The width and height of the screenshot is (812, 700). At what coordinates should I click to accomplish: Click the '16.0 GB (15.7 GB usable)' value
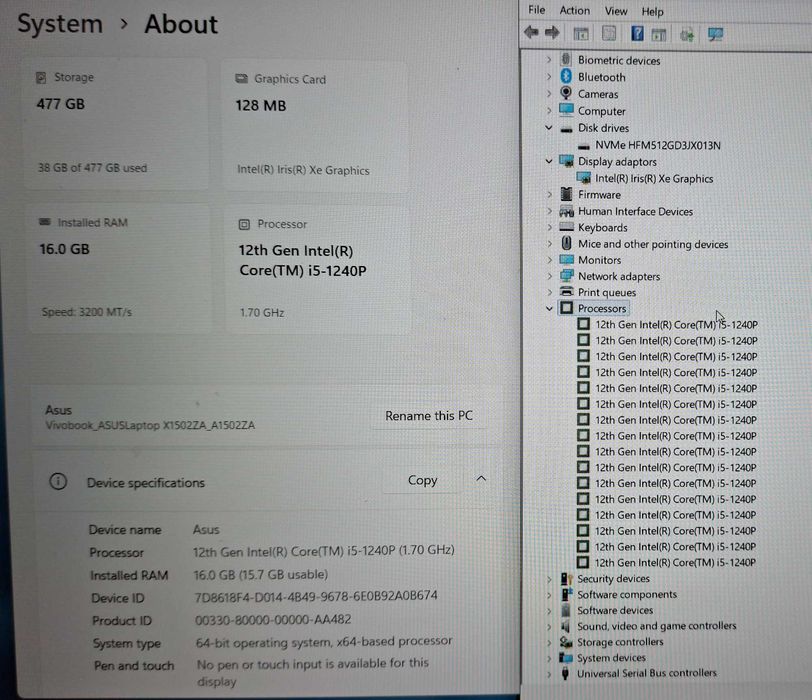point(260,574)
